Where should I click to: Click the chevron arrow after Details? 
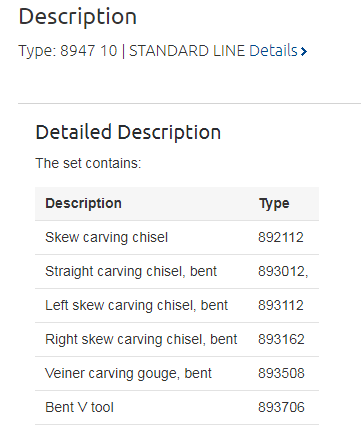pos(303,51)
